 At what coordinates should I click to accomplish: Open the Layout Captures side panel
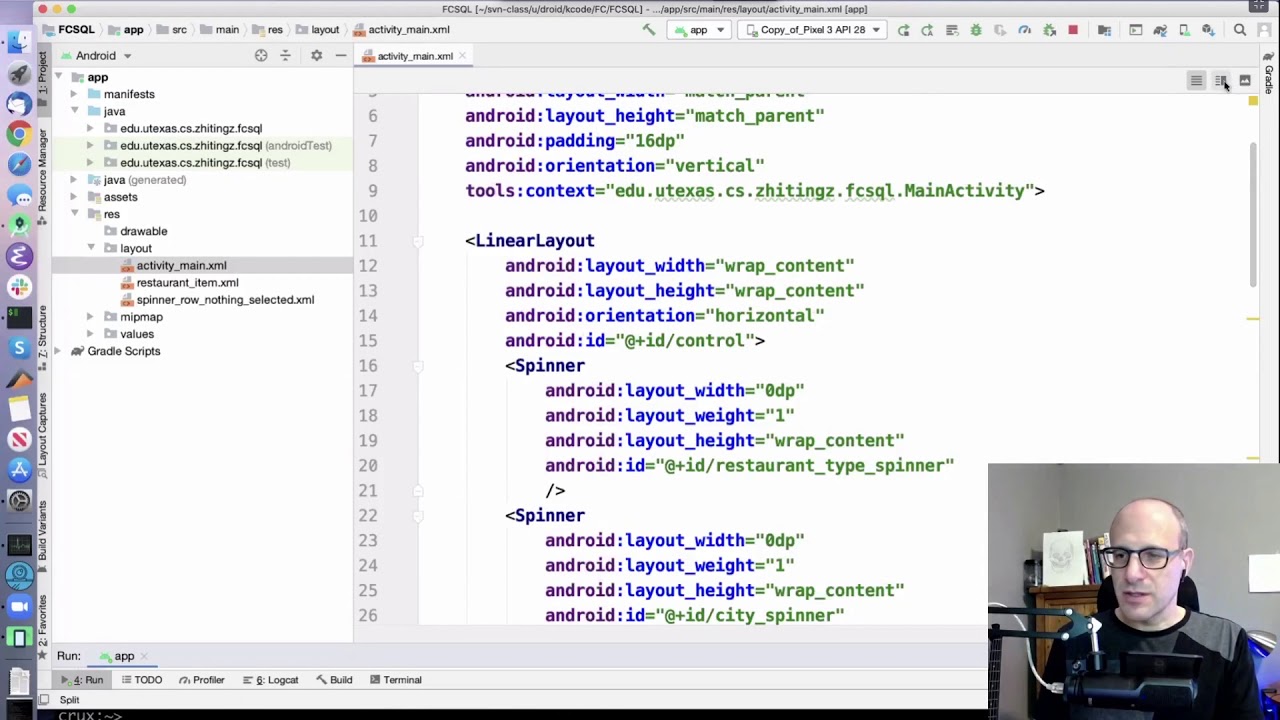coord(43,435)
